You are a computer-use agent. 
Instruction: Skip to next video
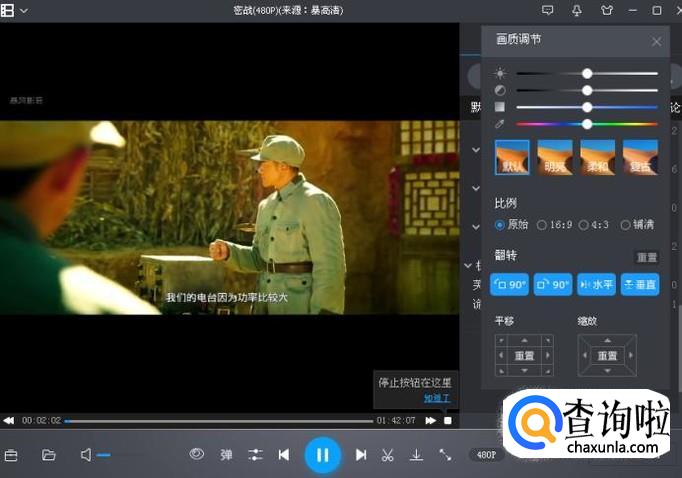click(x=361, y=455)
